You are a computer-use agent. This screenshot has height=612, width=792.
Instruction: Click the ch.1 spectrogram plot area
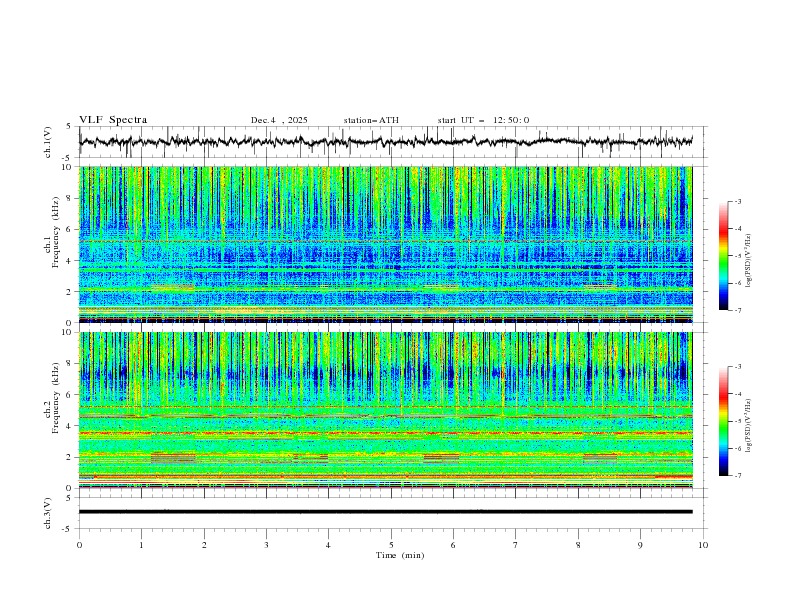386,244
